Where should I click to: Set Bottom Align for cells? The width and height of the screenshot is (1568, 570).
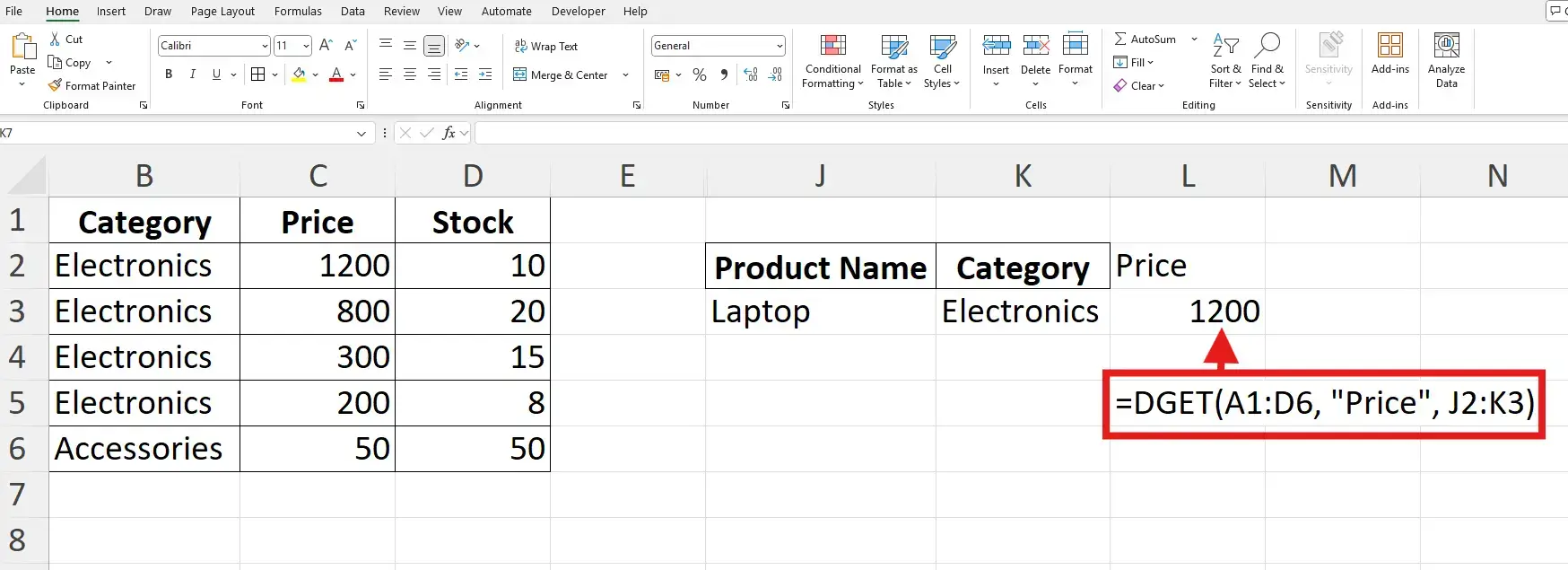pyautogui.click(x=434, y=45)
